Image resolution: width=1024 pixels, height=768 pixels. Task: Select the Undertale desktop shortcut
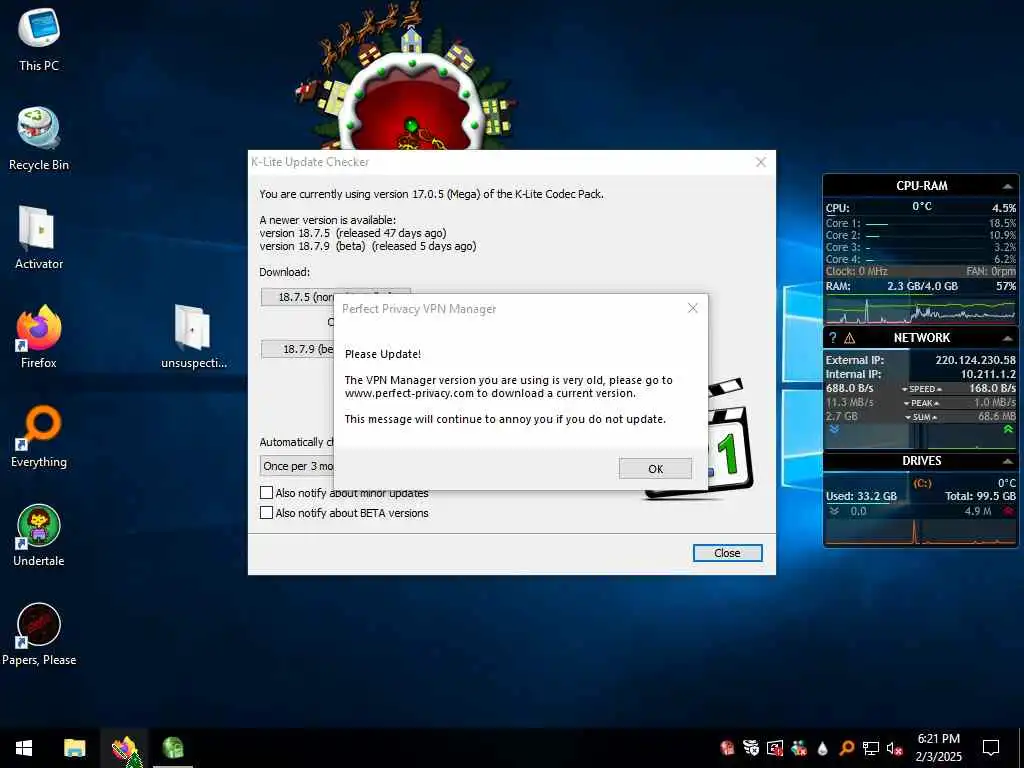39,536
